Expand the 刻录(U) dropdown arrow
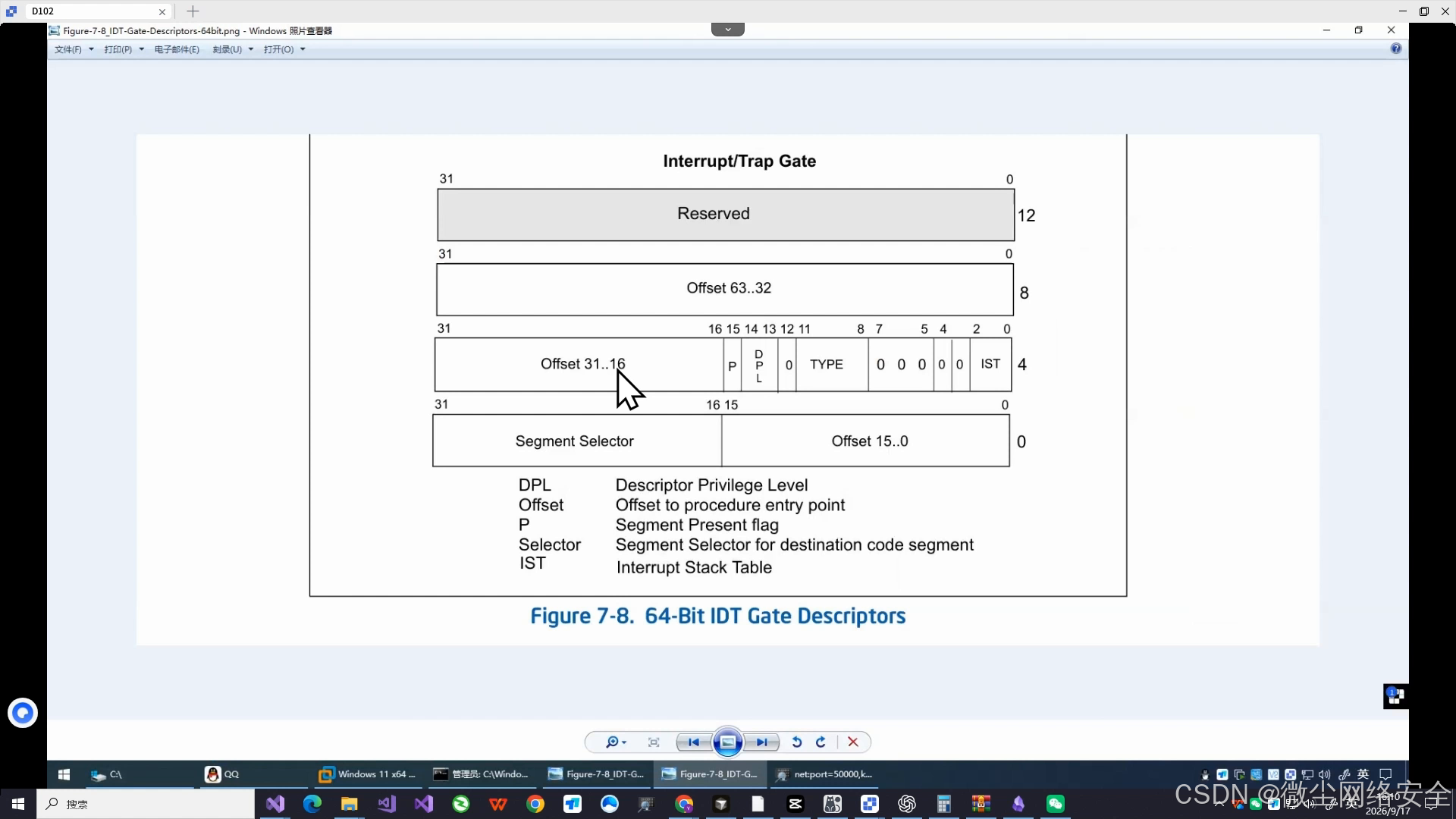 click(x=251, y=49)
